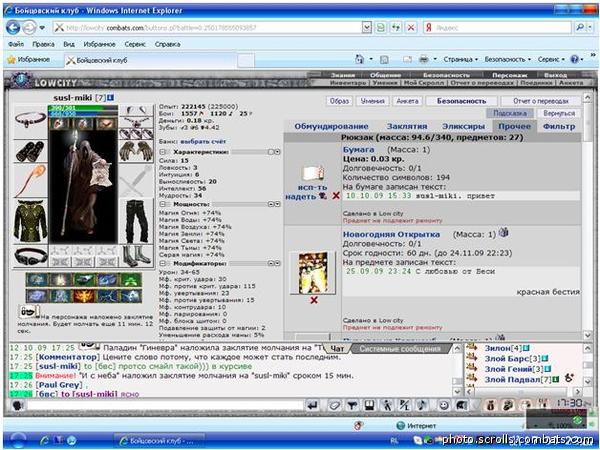Click the chat save diskette icon
Viewport: 600px width, 450px height.
[x=369, y=405]
